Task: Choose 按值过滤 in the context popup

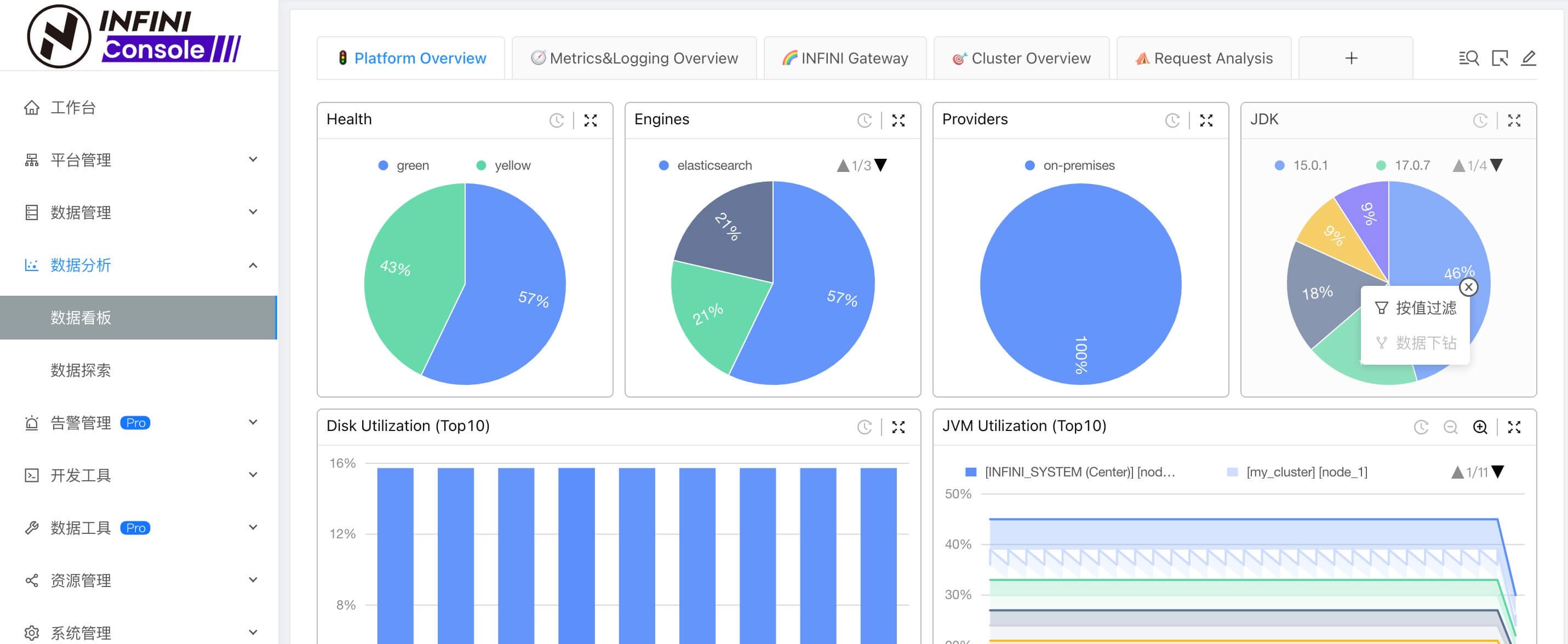Action: coord(1415,308)
